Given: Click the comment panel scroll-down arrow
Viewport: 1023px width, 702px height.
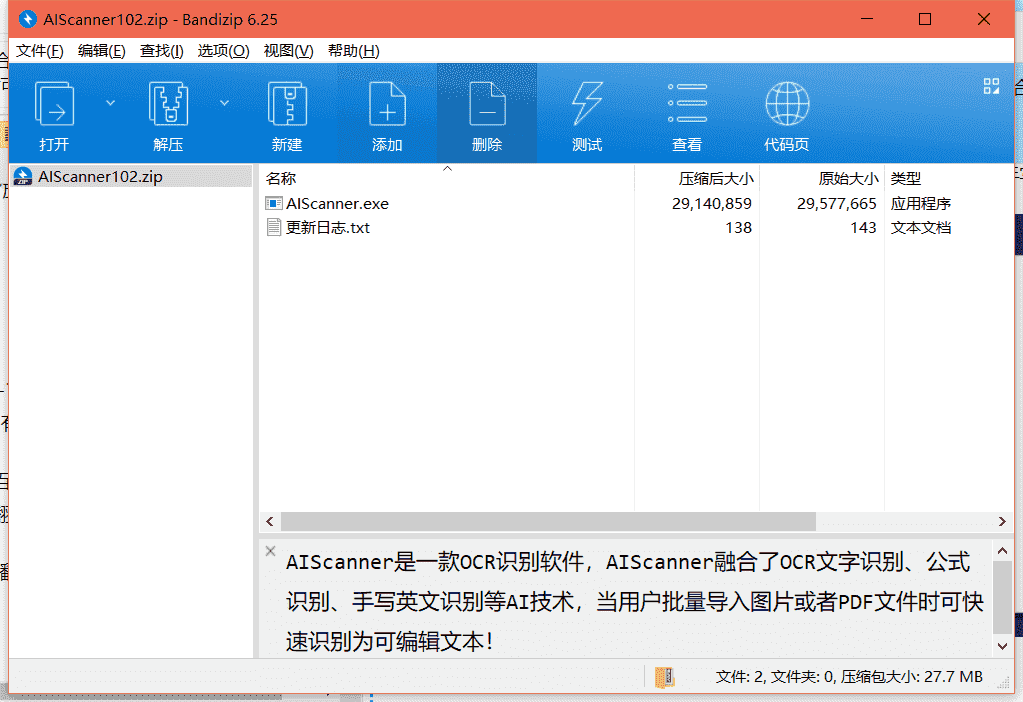Looking at the screenshot, I should point(1003,646).
